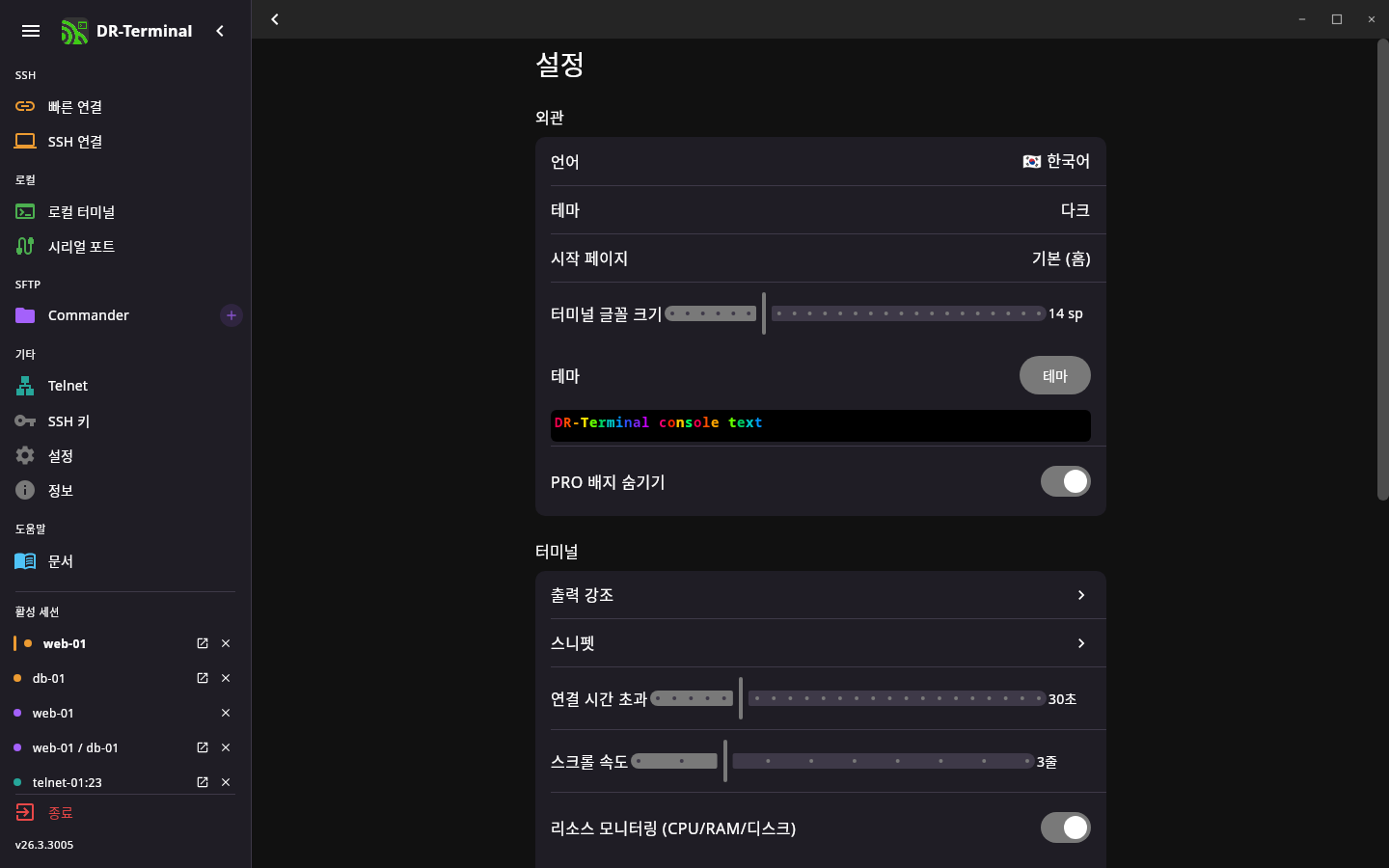The width and height of the screenshot is (1389, 868).
Task: Toggle PRO 배지 숨기기 switch
Action: click(x=1065, y=481)
